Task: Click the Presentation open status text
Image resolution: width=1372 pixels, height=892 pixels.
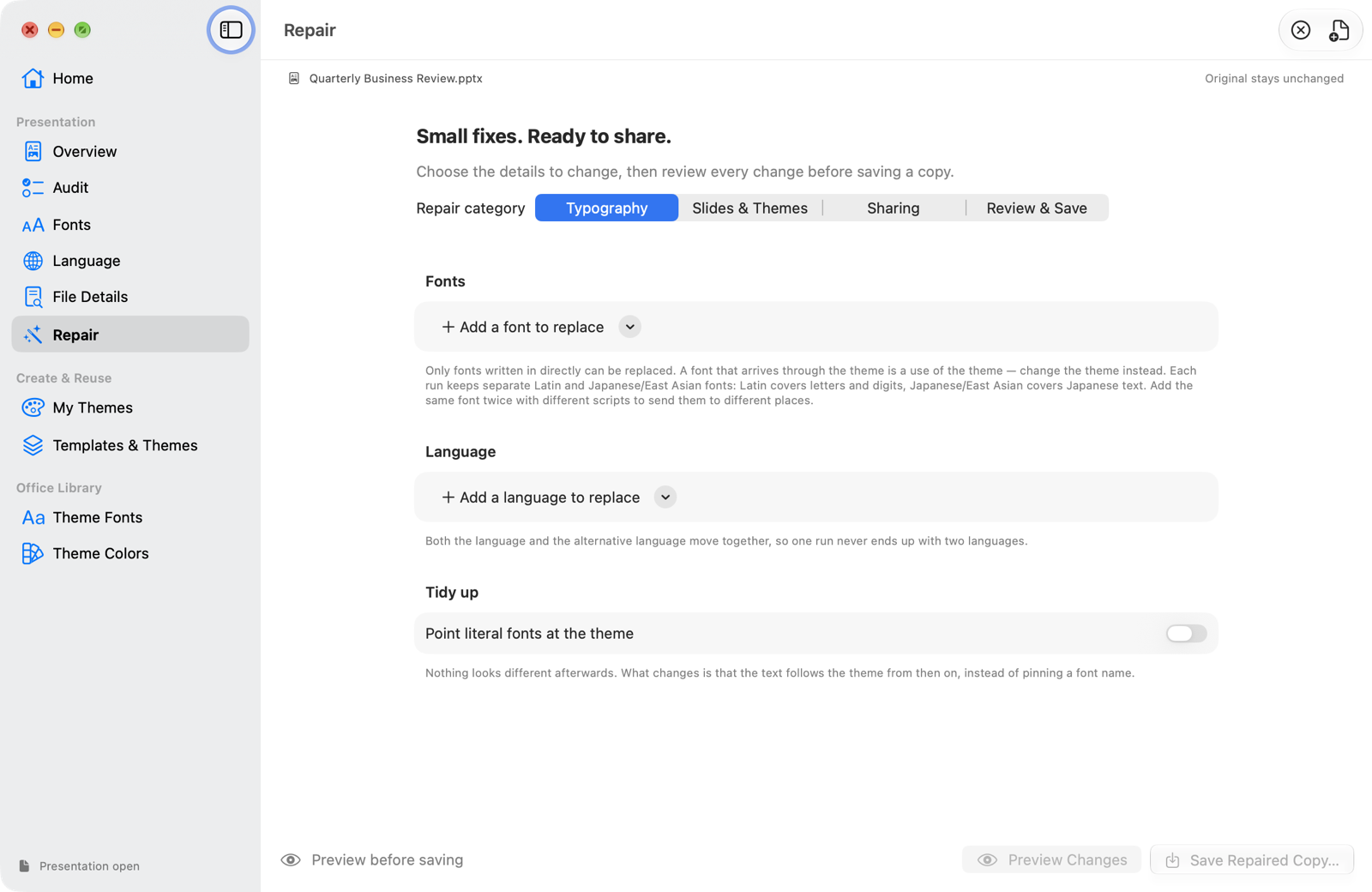Action: tap(89, 866)
